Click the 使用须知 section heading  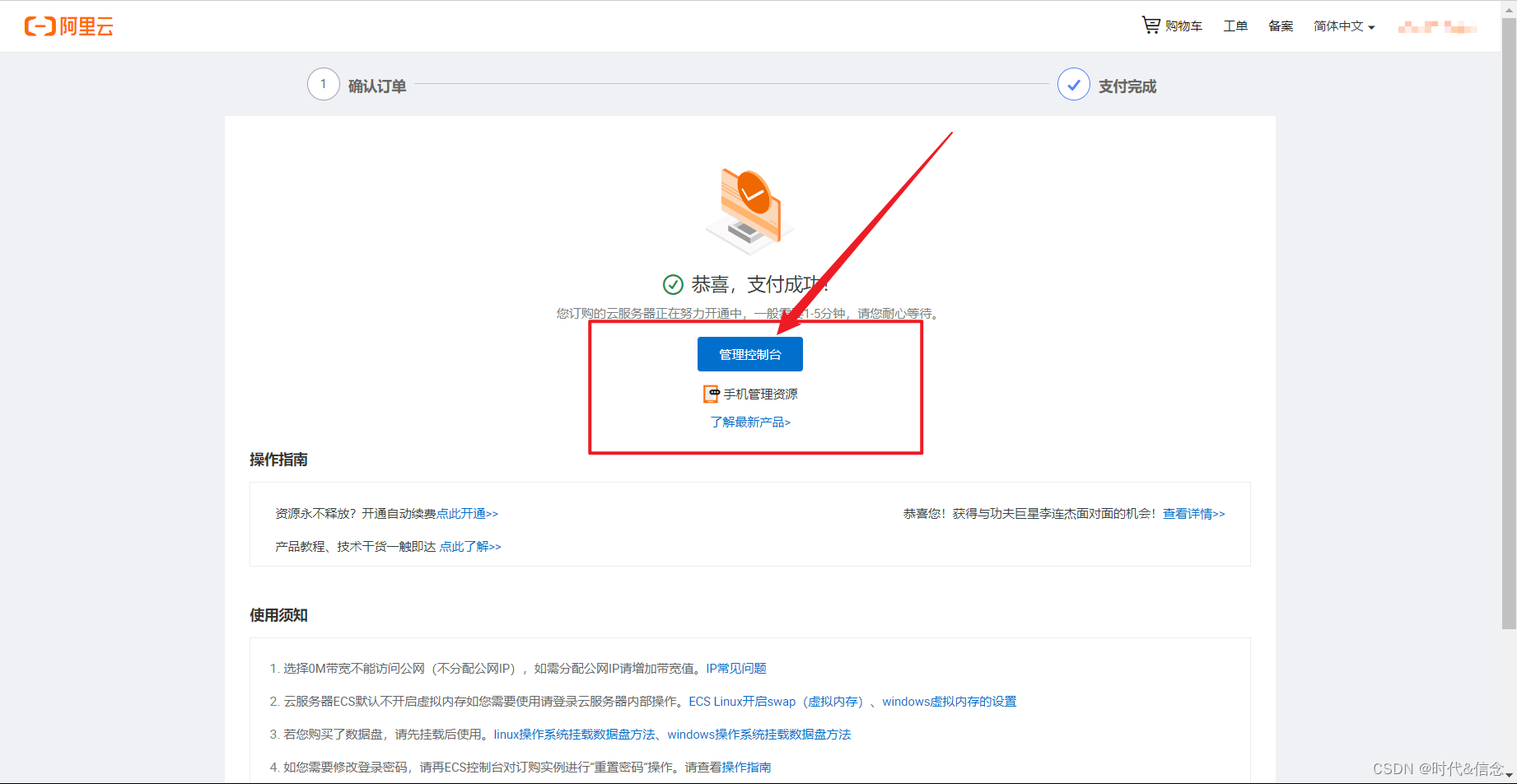278,615
